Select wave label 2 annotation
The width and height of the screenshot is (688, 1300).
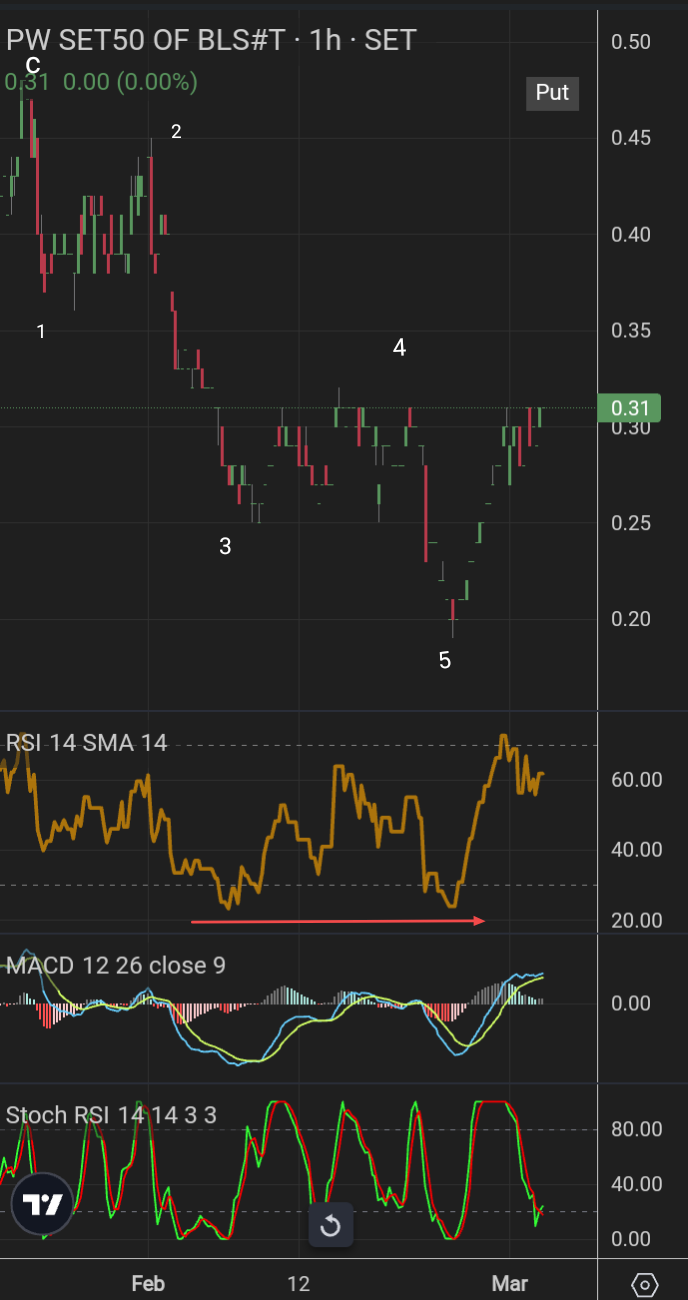[x=176, y=131]
